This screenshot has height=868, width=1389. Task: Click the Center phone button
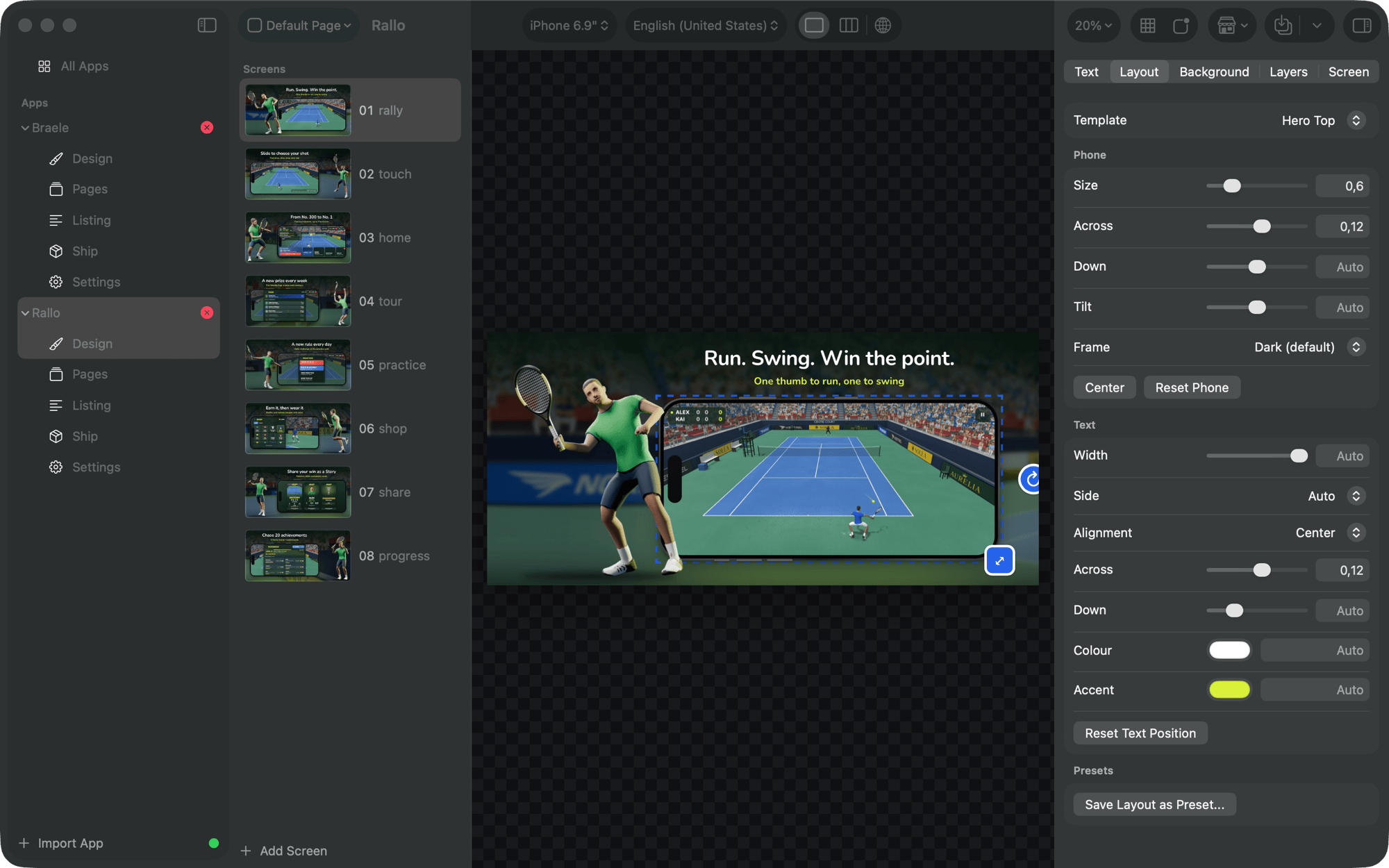(1104, 388)
